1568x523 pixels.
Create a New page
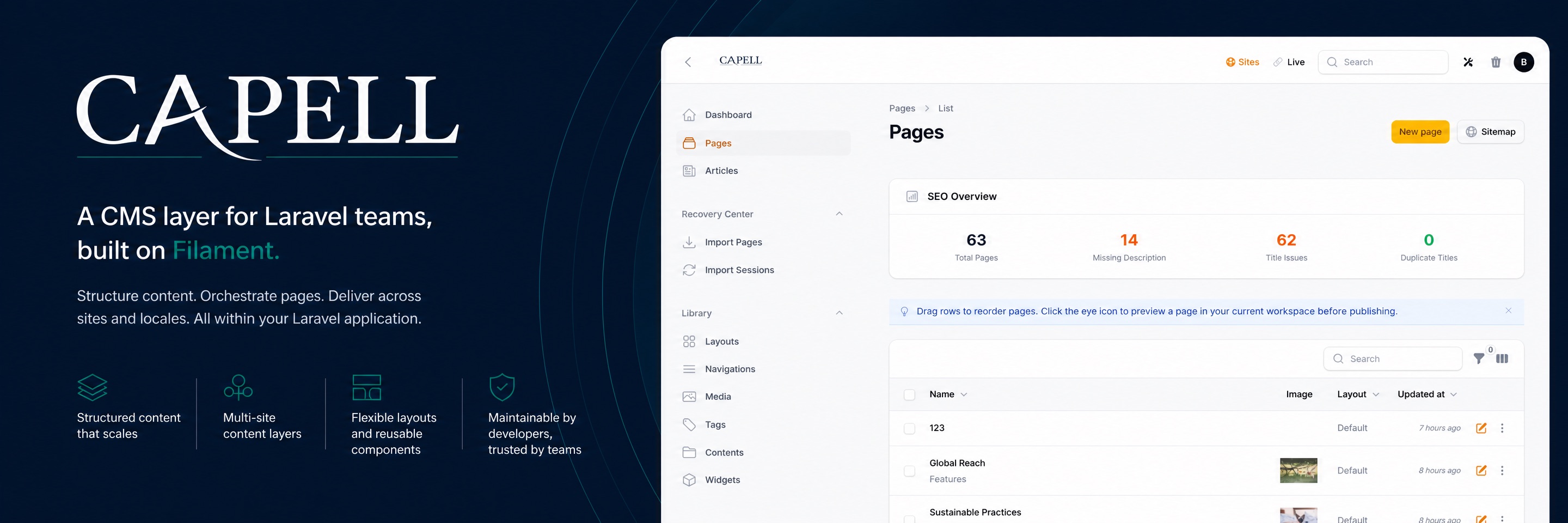tap(1420, 131)
